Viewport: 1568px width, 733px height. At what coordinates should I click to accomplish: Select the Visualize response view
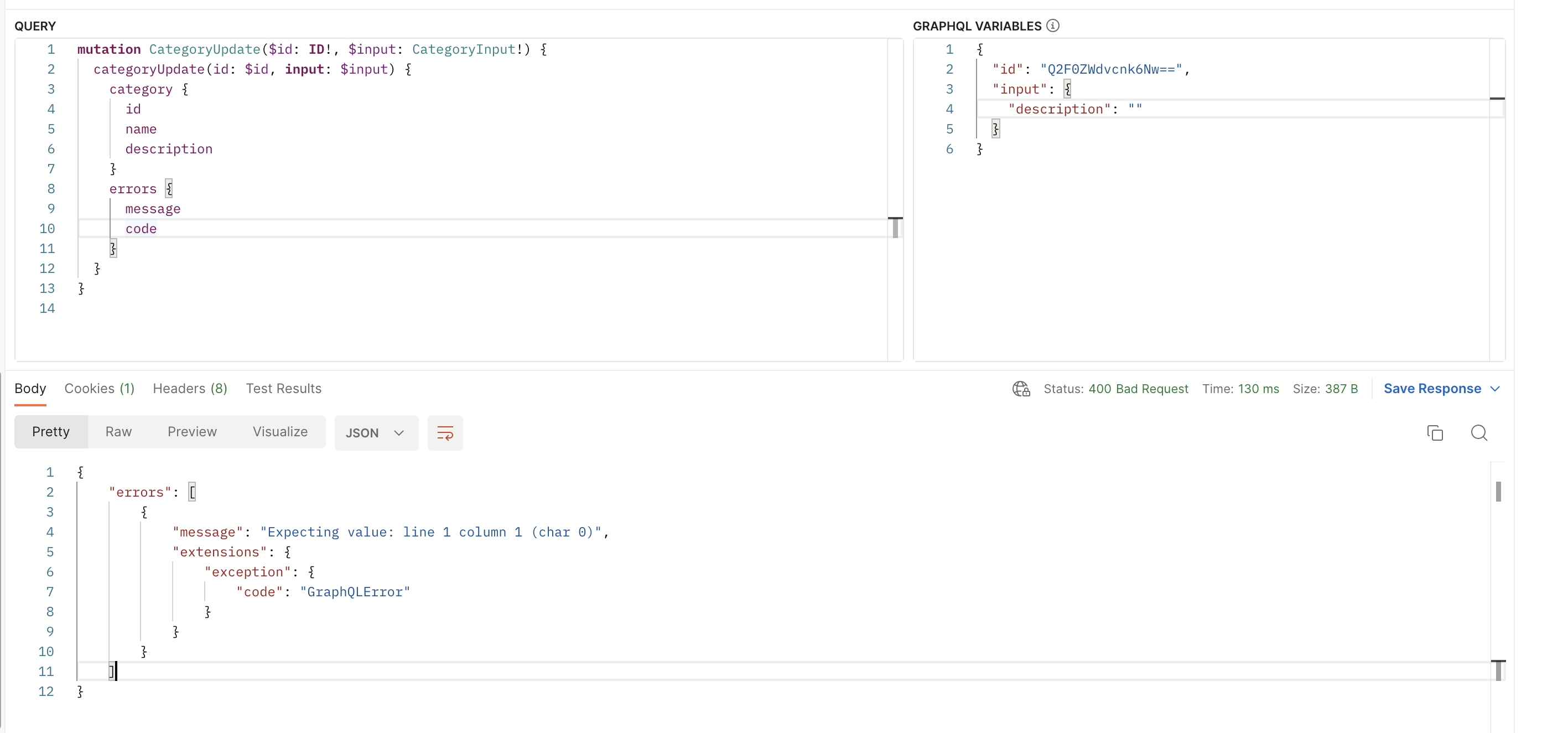coord(279,431)
